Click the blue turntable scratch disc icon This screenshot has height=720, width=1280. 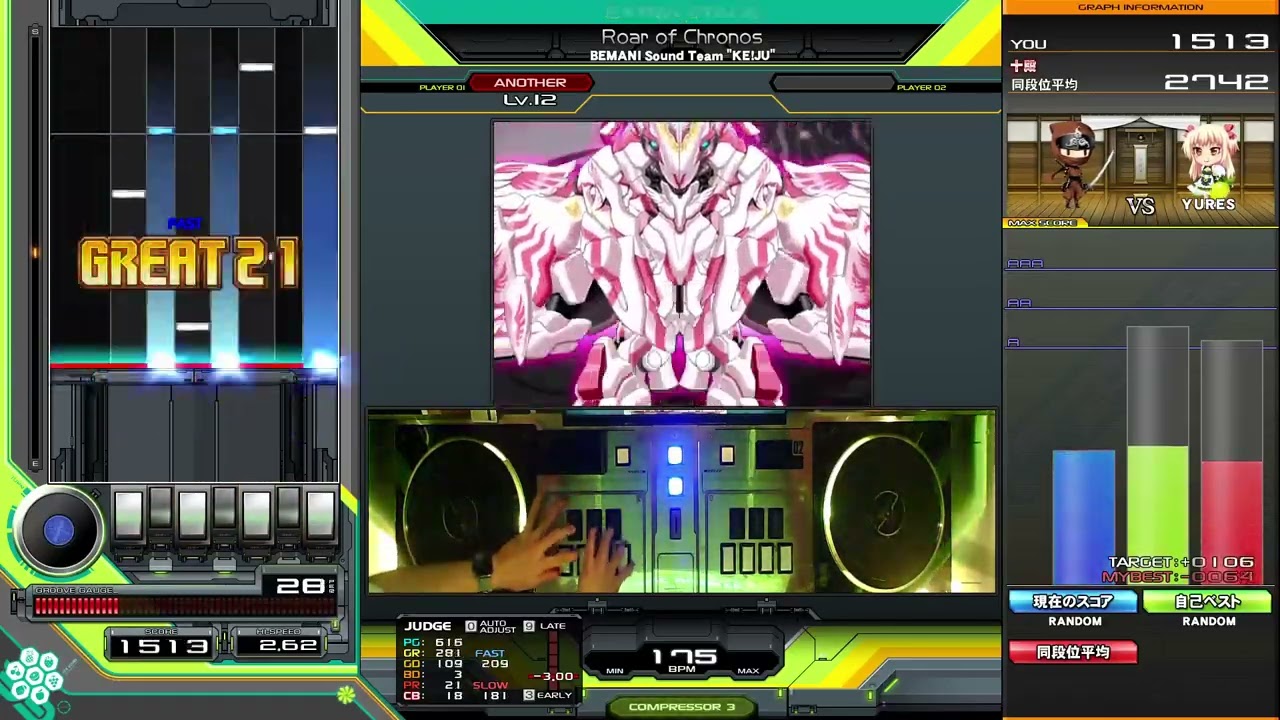coord(58,530)
